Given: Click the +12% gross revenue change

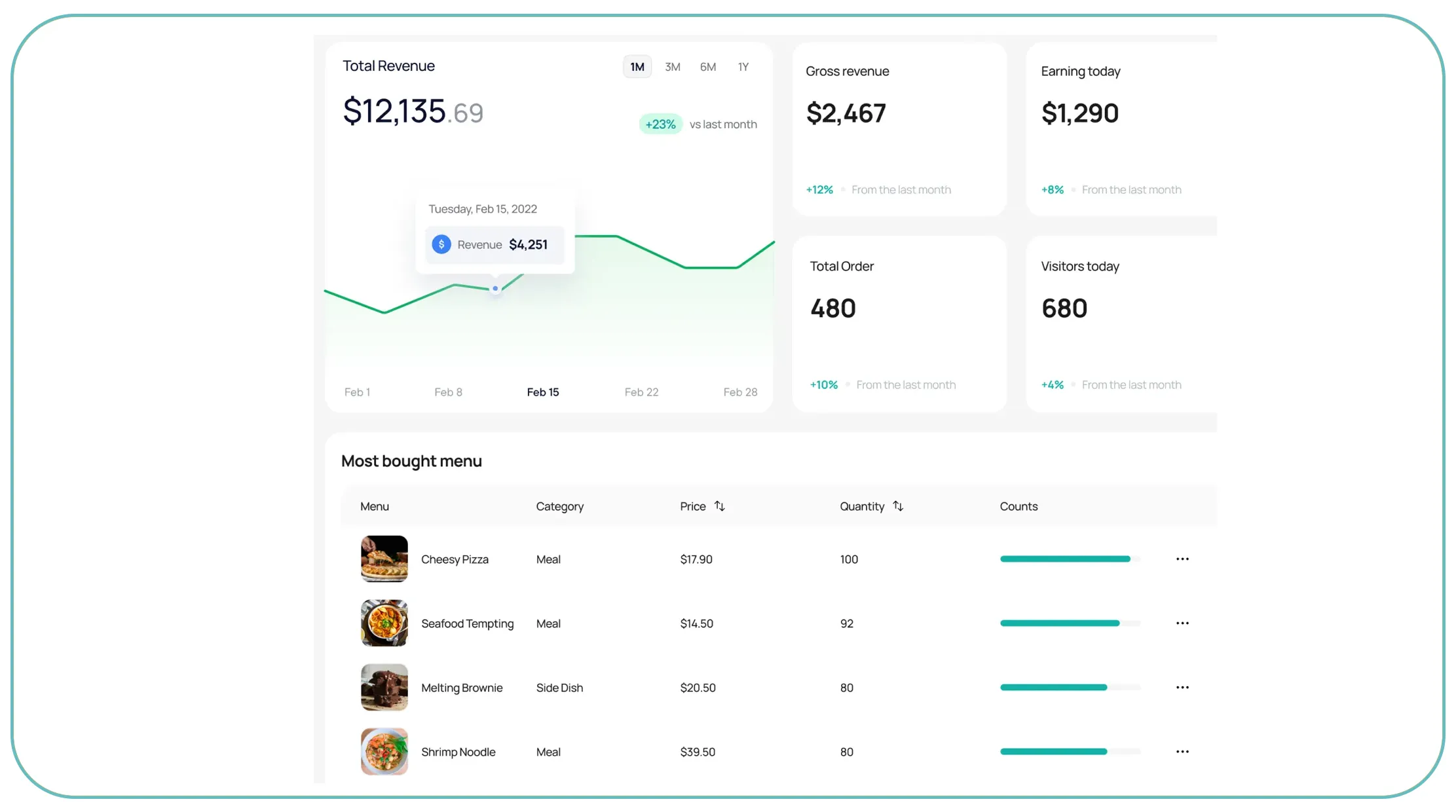Looking at the screenshot, I should (x=819, y=190).
